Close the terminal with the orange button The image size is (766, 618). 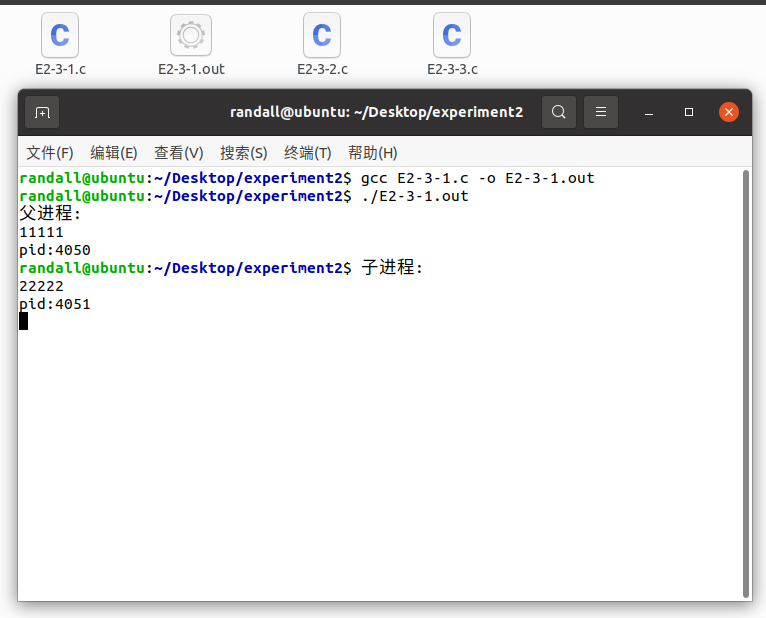coord(729,112)
